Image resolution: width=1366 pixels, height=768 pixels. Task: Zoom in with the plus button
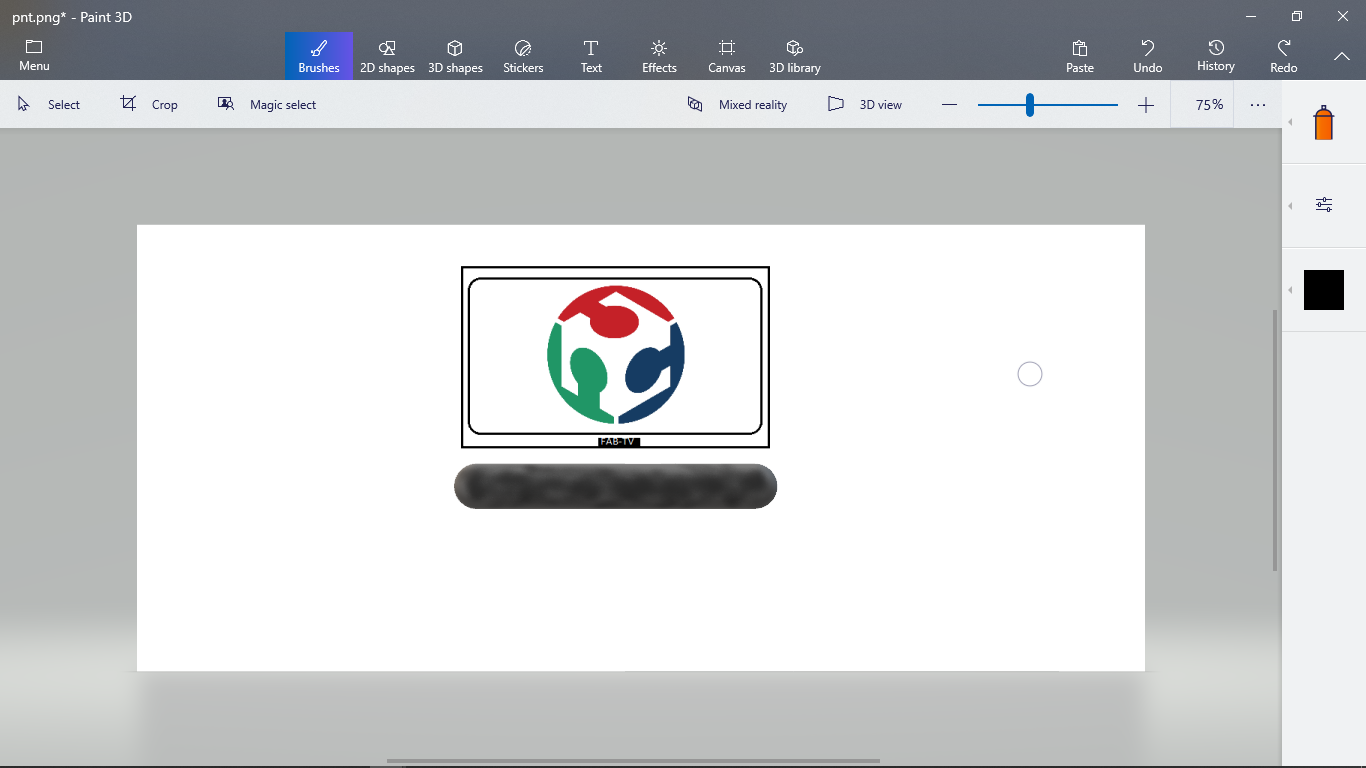click(1146, 105)
